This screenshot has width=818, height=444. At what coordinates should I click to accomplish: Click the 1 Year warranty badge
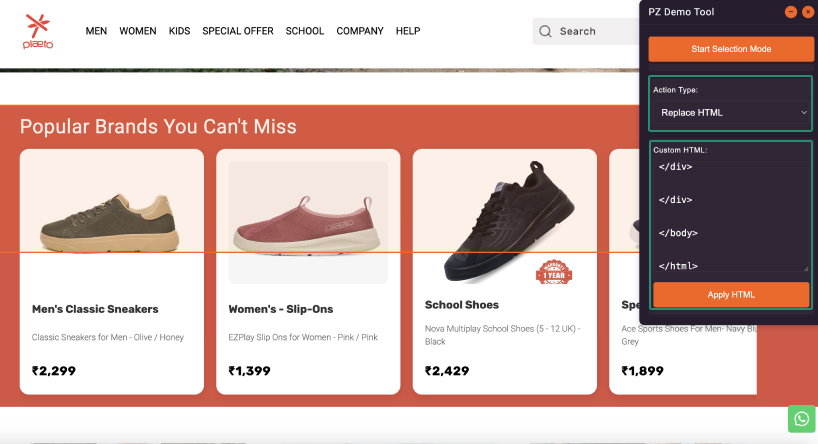(553, 271)
